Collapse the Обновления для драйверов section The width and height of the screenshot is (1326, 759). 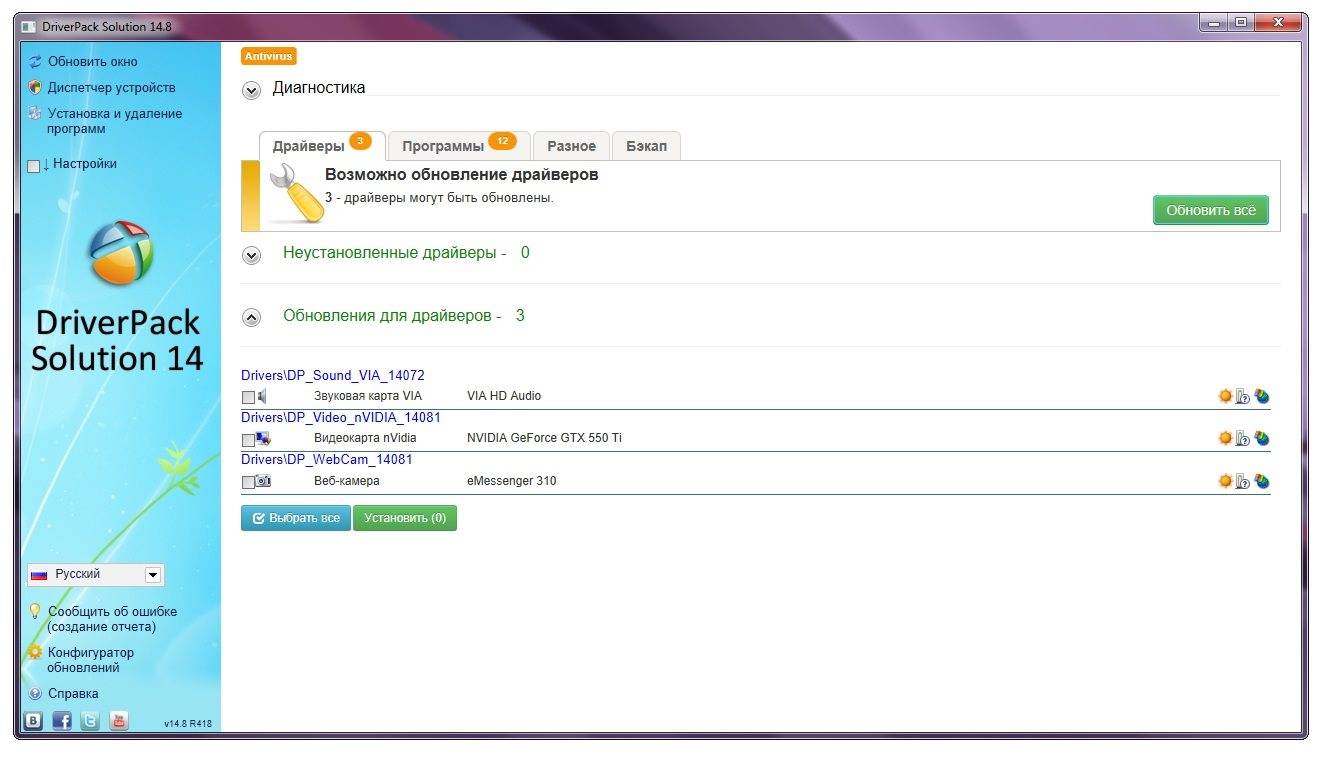click(x=252, y=318)
